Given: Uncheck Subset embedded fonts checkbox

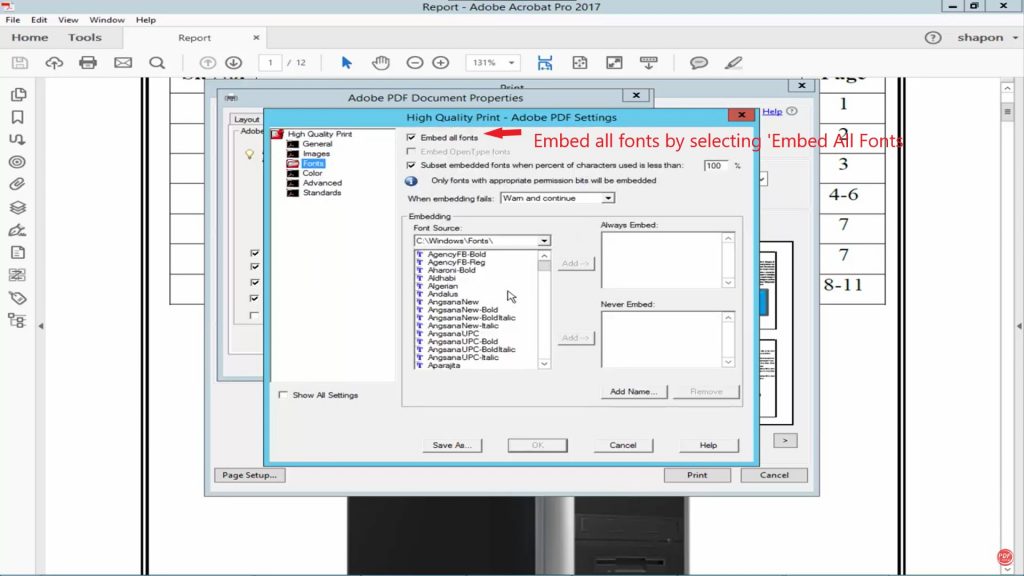Looking at the screenshot, I should tap(411, 165).
